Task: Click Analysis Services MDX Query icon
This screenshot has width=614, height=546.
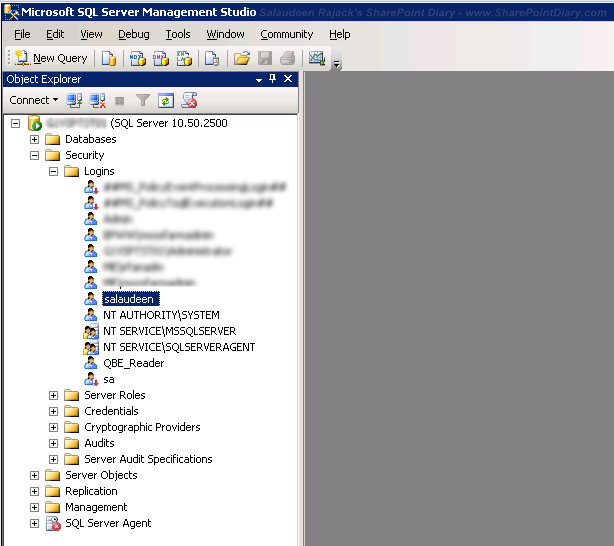Action: [138, 58]
